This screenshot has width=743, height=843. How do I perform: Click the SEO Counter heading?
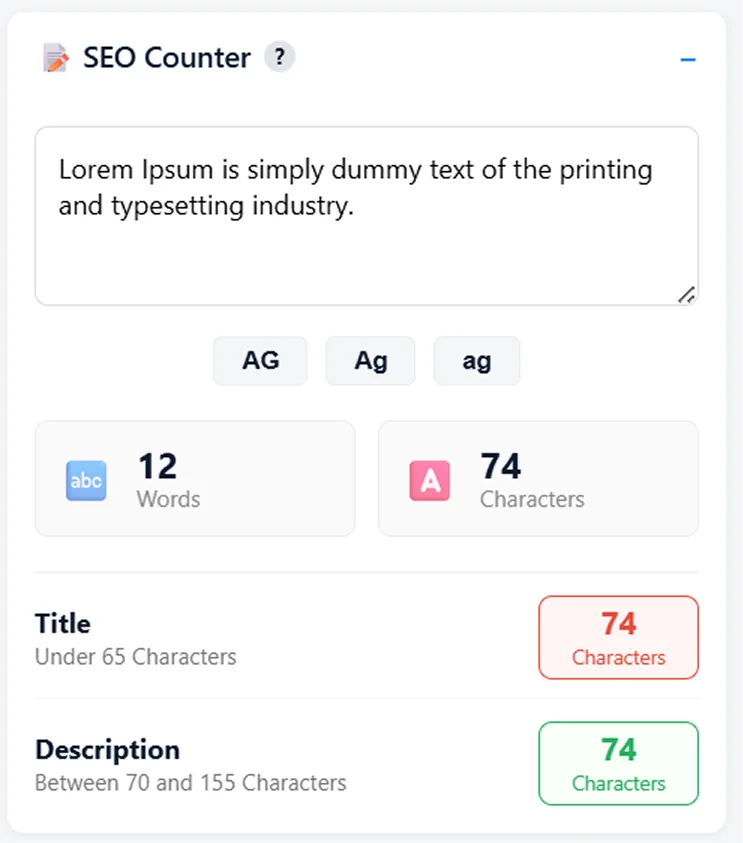point(165,58)
